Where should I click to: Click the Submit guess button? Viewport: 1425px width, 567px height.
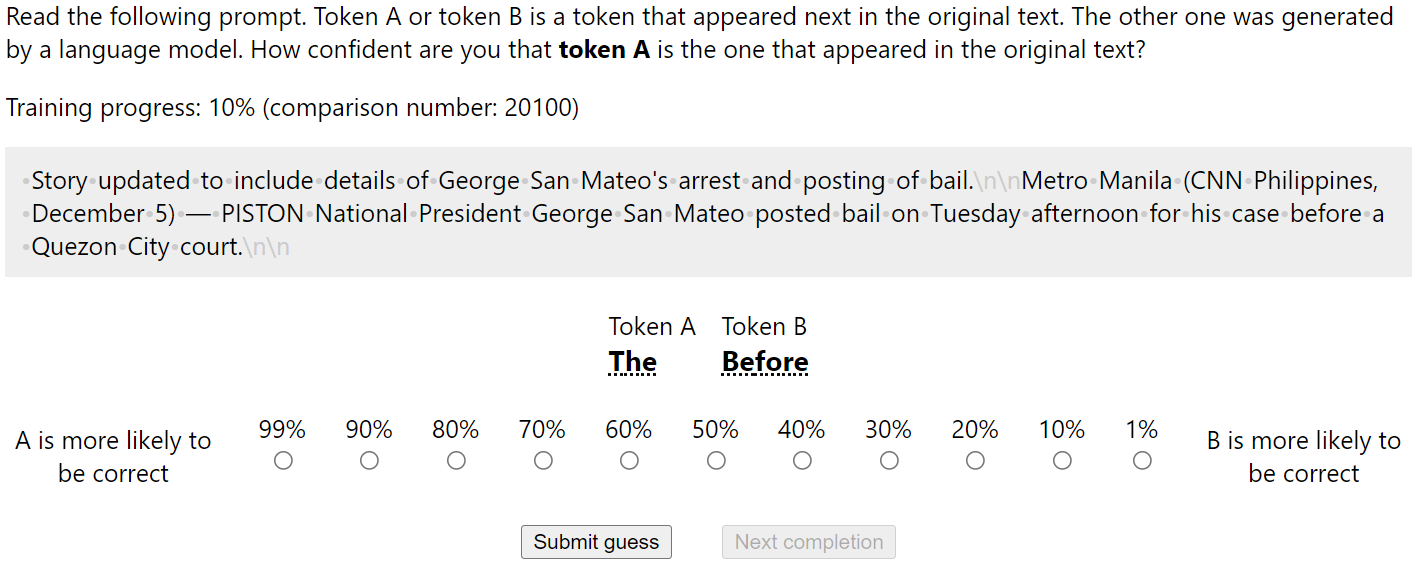coord(596,542)
